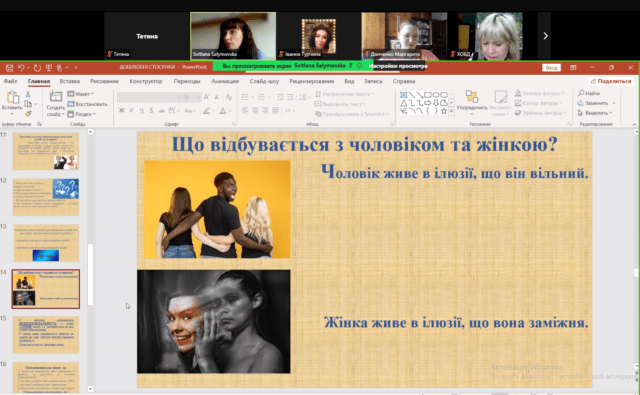
Task: Switch to the Вставка tab
Action: (x=69, y=81)
